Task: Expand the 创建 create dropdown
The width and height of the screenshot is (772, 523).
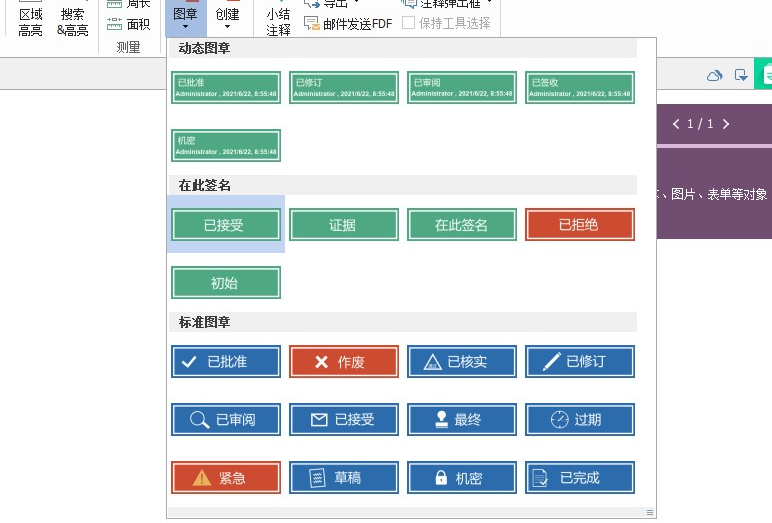Action: 228,19
